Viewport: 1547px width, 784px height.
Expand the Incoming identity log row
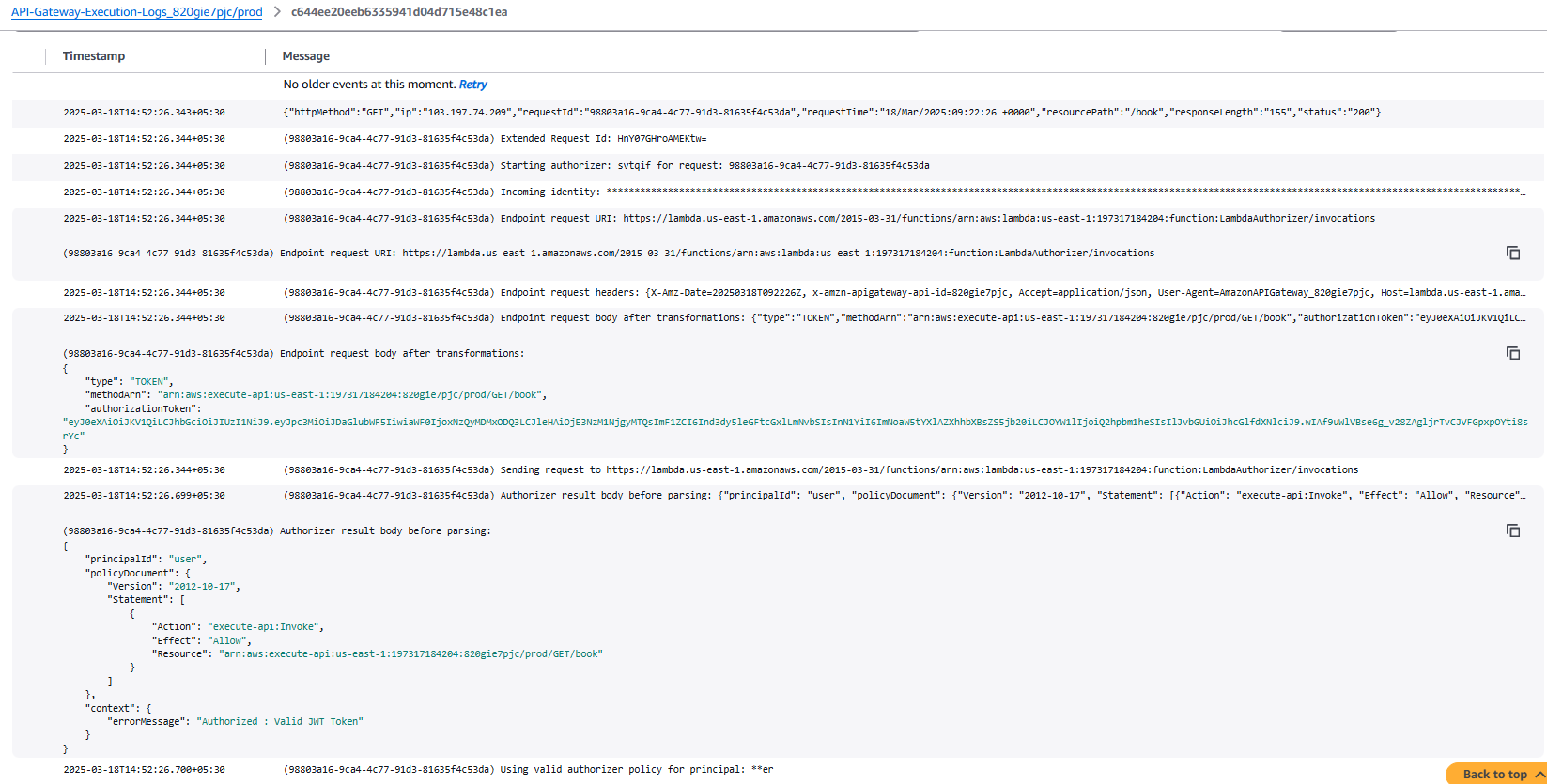(x=778, y=192)
